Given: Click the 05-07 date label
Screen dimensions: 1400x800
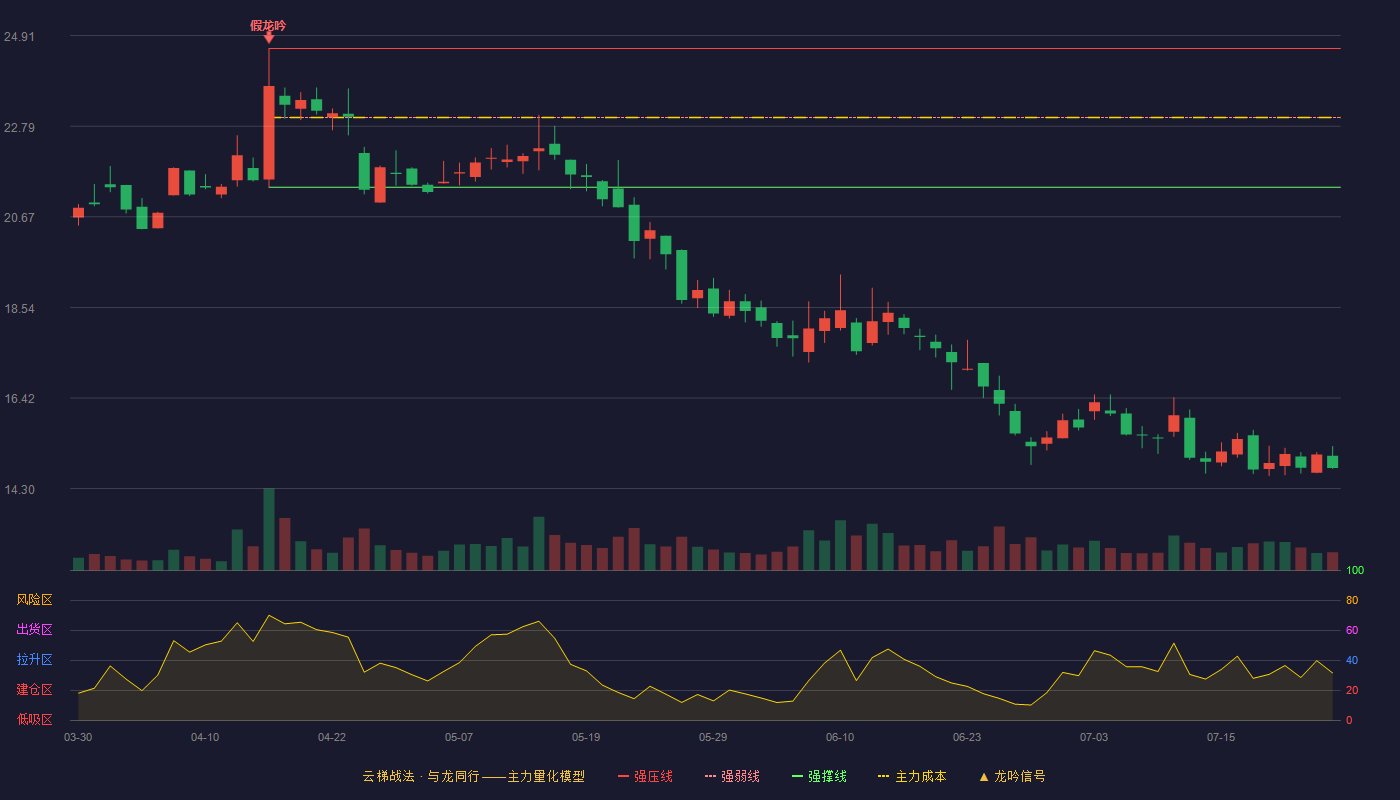Looking at the screenshot, I should coord(459,737).
